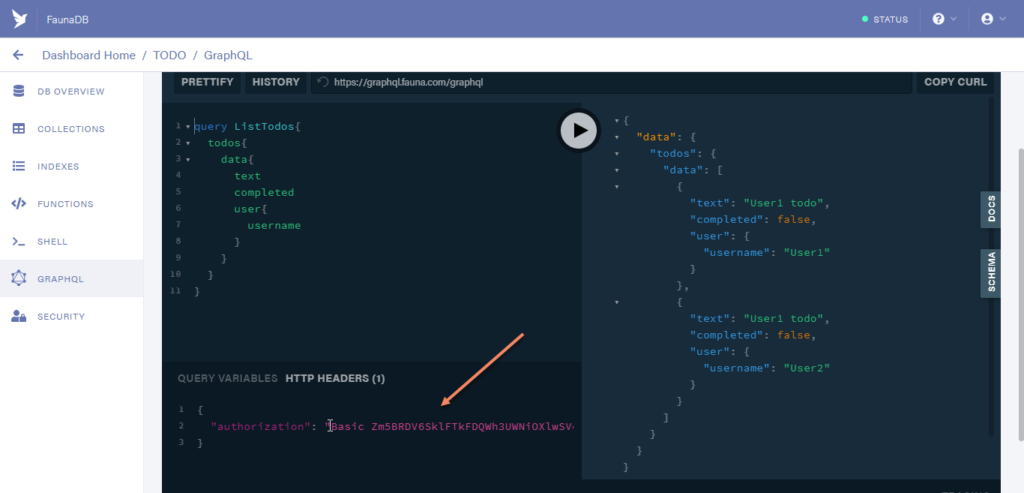Click the TODO breadcrumb link
Image resolution: width=1024 pixels, height=493 pixels.
(170, 56)
